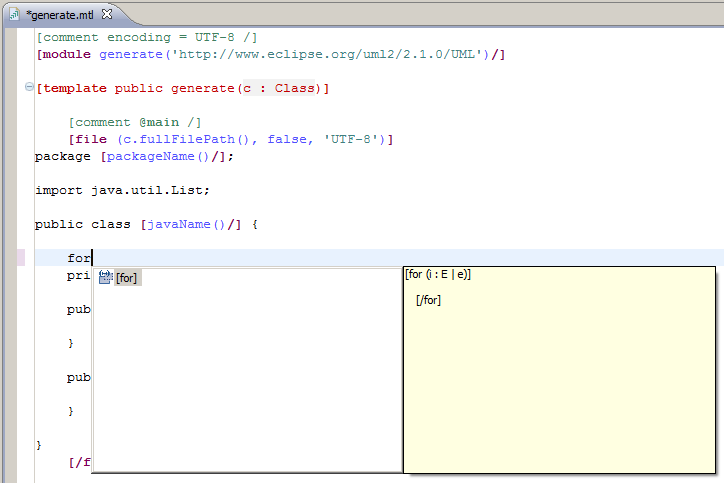This screenshot has height=483, width=724.
Task: Click the comment @main line
Action: 135,122
